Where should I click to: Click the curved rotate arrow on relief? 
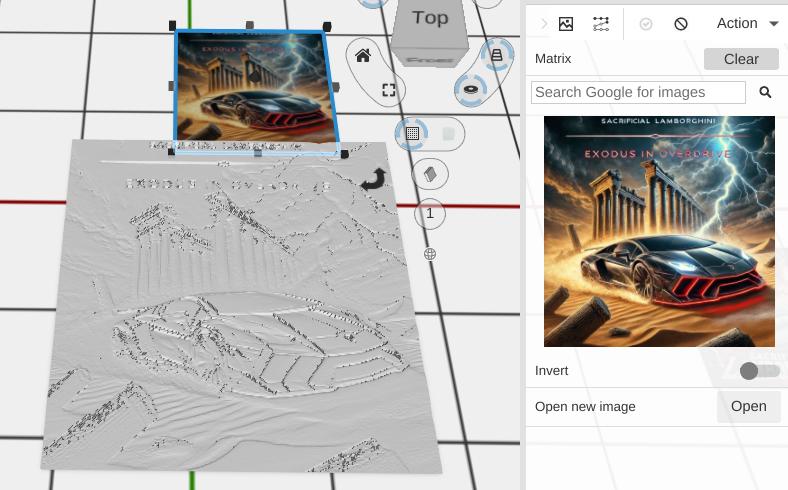click(373, 179)
